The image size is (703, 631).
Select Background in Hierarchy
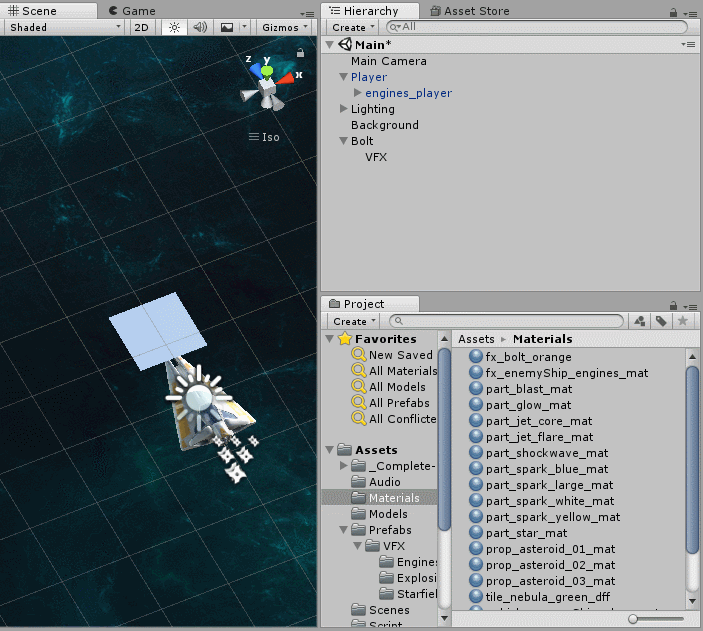point(385,125)
